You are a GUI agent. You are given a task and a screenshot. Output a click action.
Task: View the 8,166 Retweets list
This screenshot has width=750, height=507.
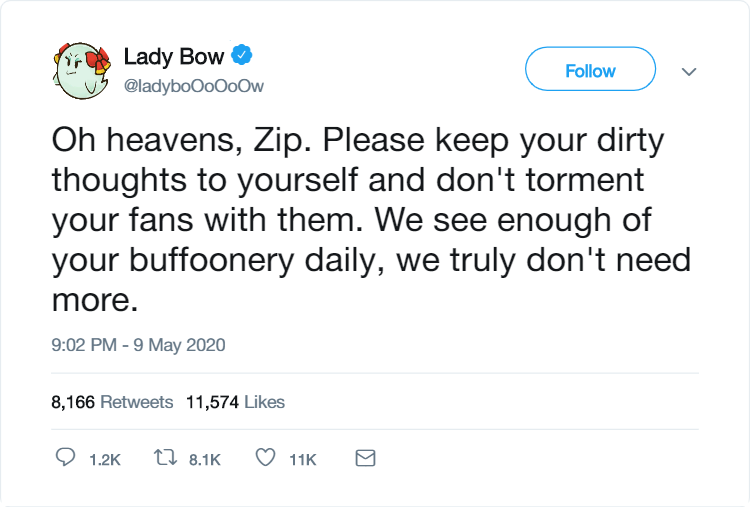(111, 402)
